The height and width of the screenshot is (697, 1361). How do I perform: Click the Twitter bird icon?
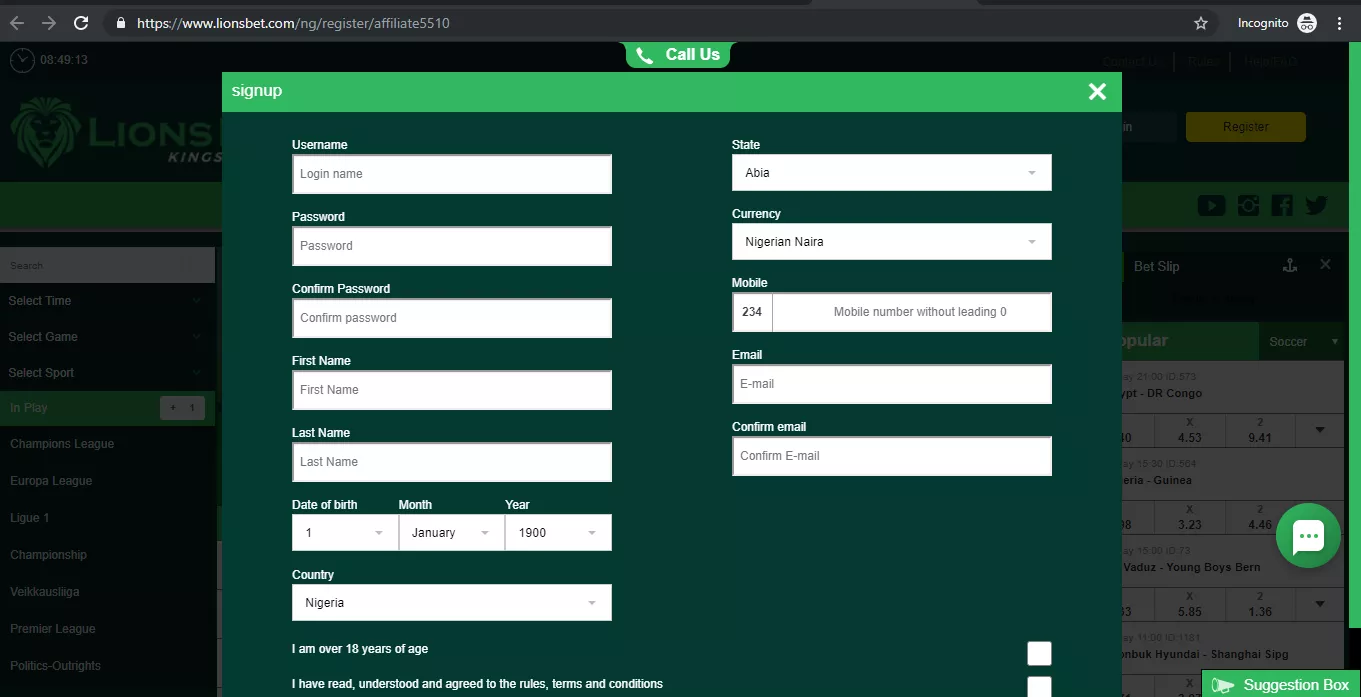tap(1316, 204)
